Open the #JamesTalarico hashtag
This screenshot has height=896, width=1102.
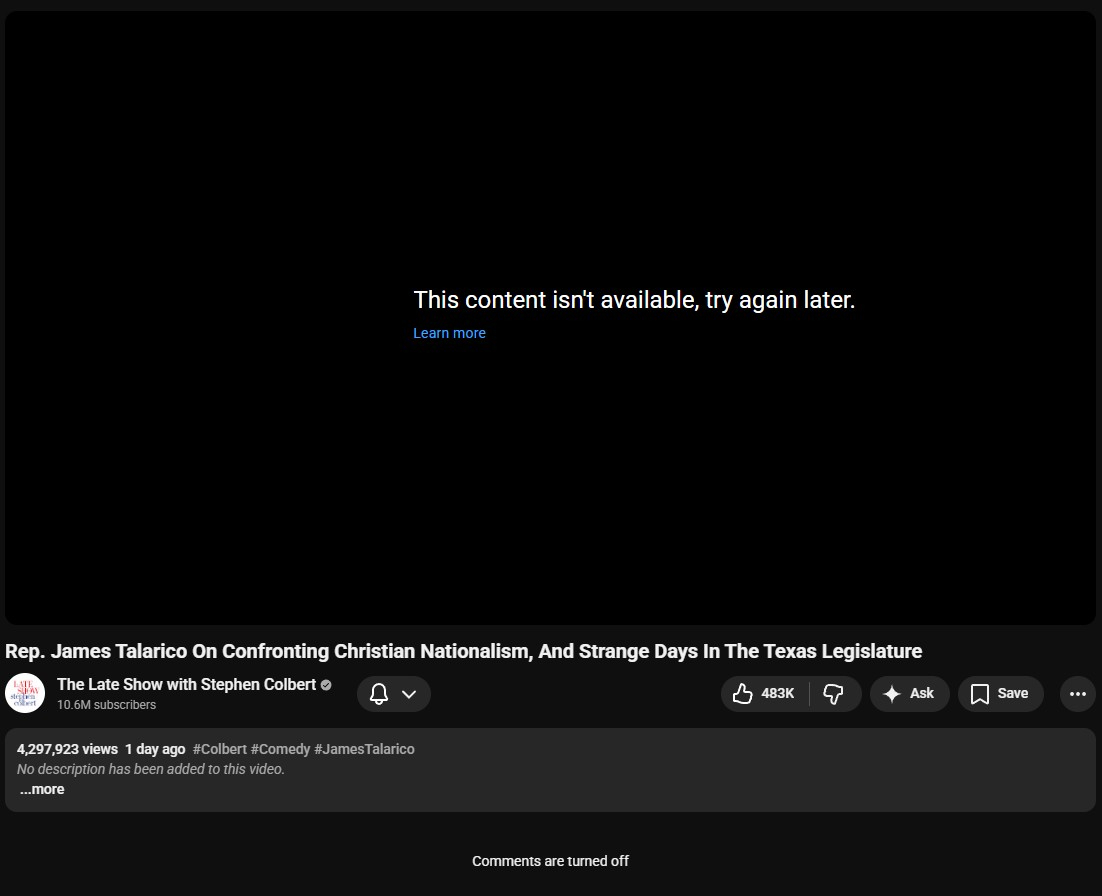pos(364,749)
